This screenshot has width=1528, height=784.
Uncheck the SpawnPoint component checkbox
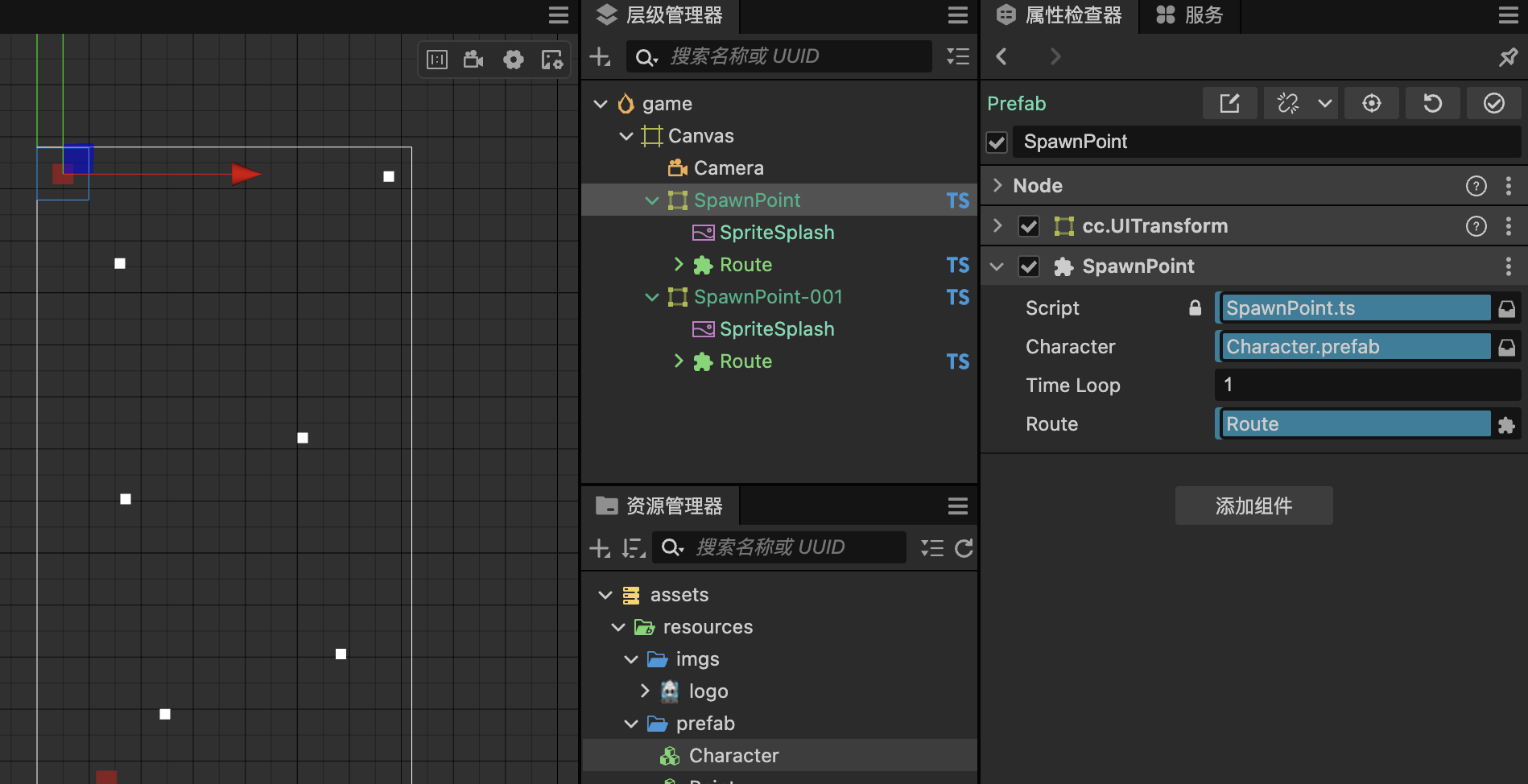[1029, 266]
